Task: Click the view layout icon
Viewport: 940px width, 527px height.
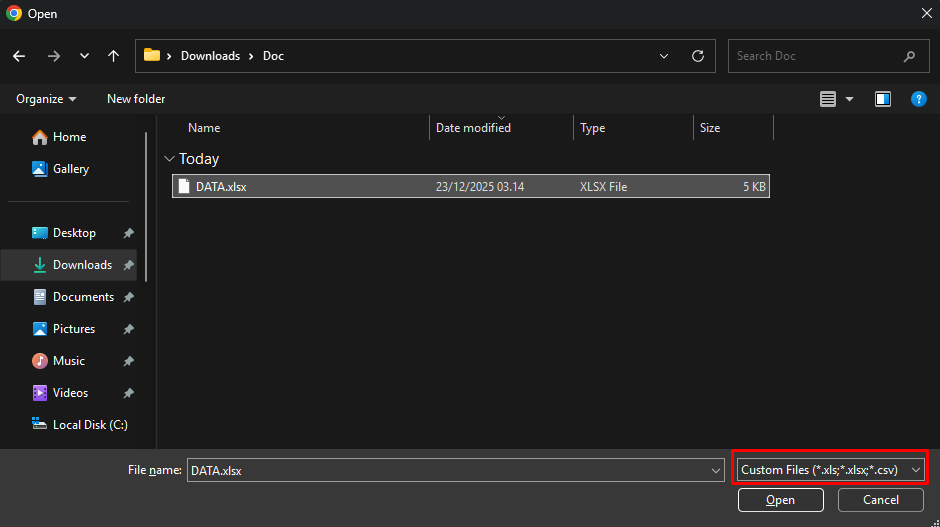Action: (x=828, y=99)
